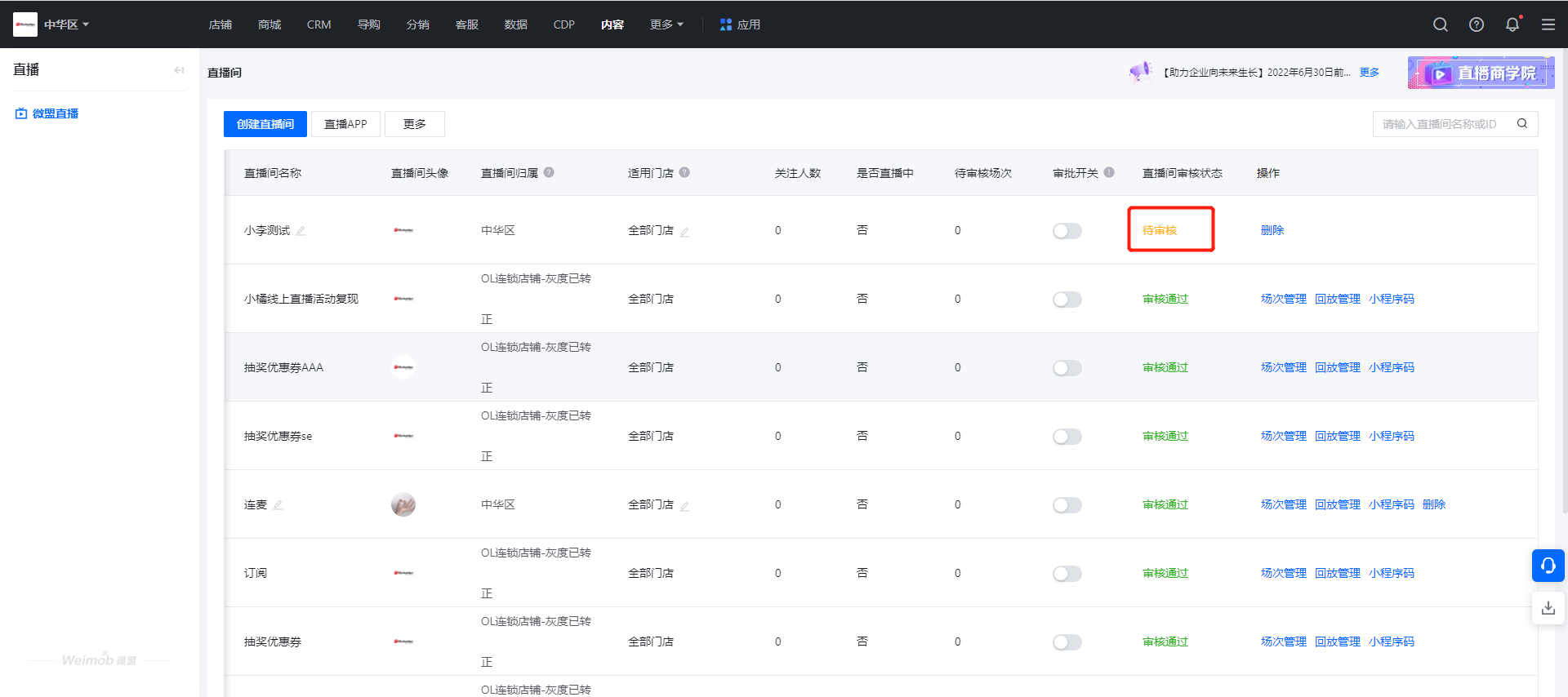Click the search magnifier in 直播间 search box
The image size is (1568, 697).
click(1522, 123)
